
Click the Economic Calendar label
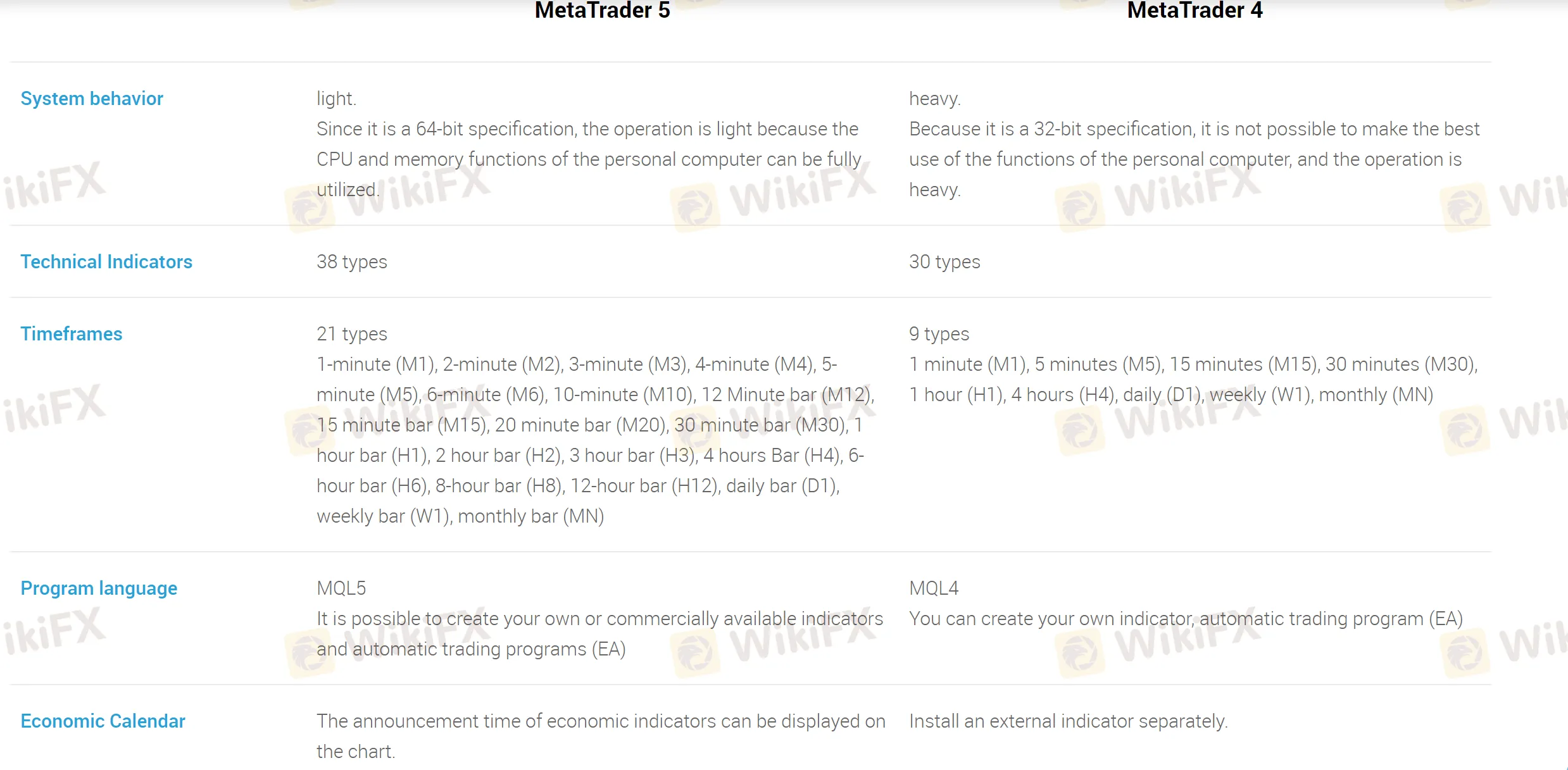pos(103,721)
